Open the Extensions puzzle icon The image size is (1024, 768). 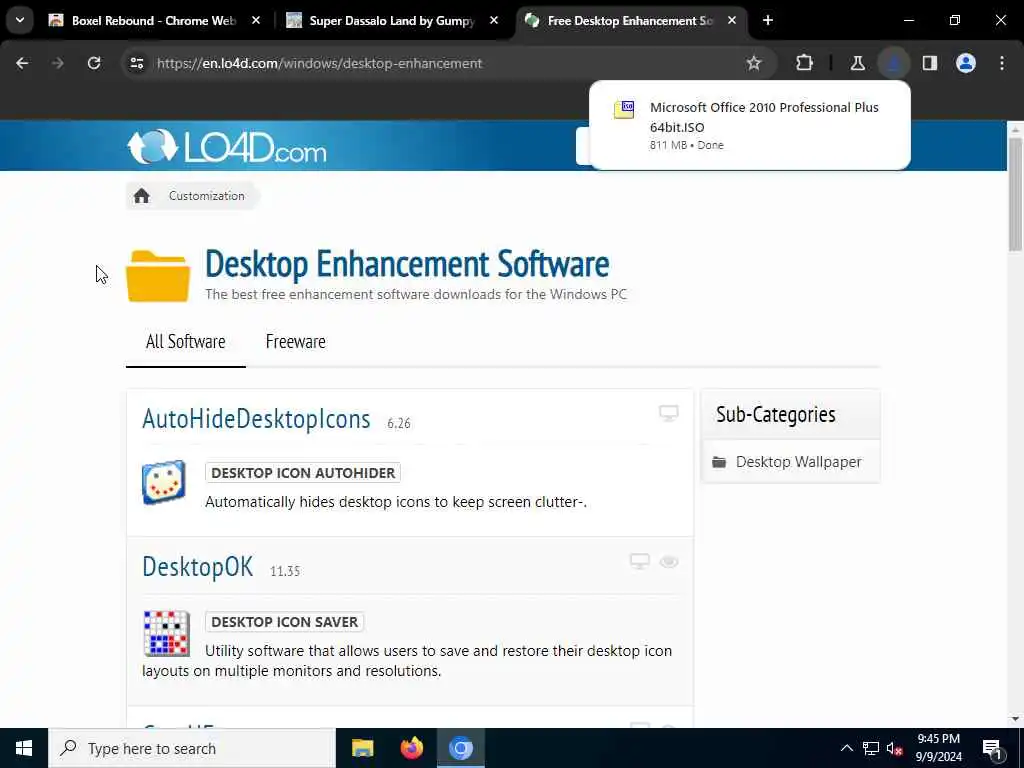tap(805, 63)
